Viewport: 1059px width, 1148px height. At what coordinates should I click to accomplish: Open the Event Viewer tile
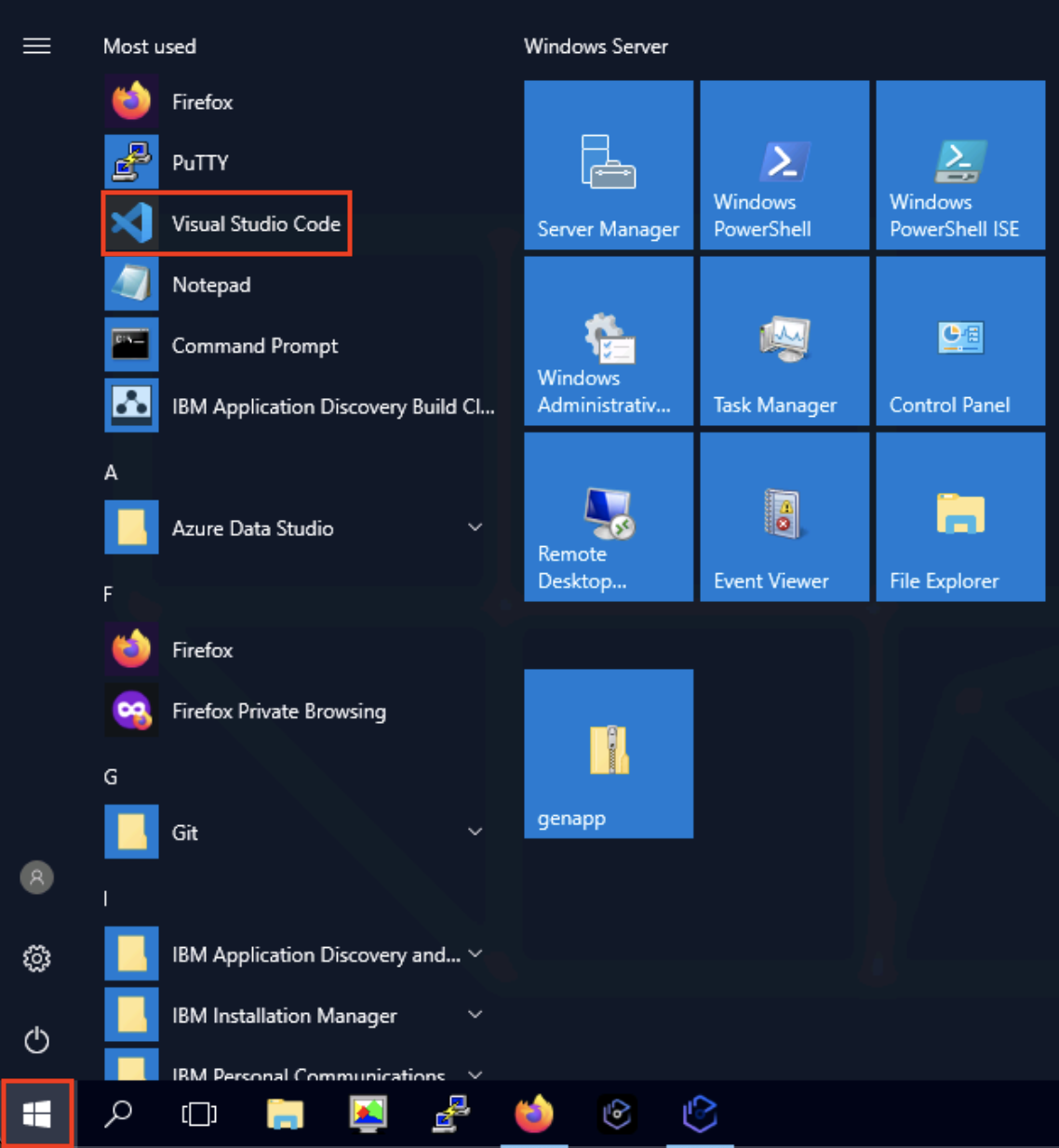click(784, 516)
